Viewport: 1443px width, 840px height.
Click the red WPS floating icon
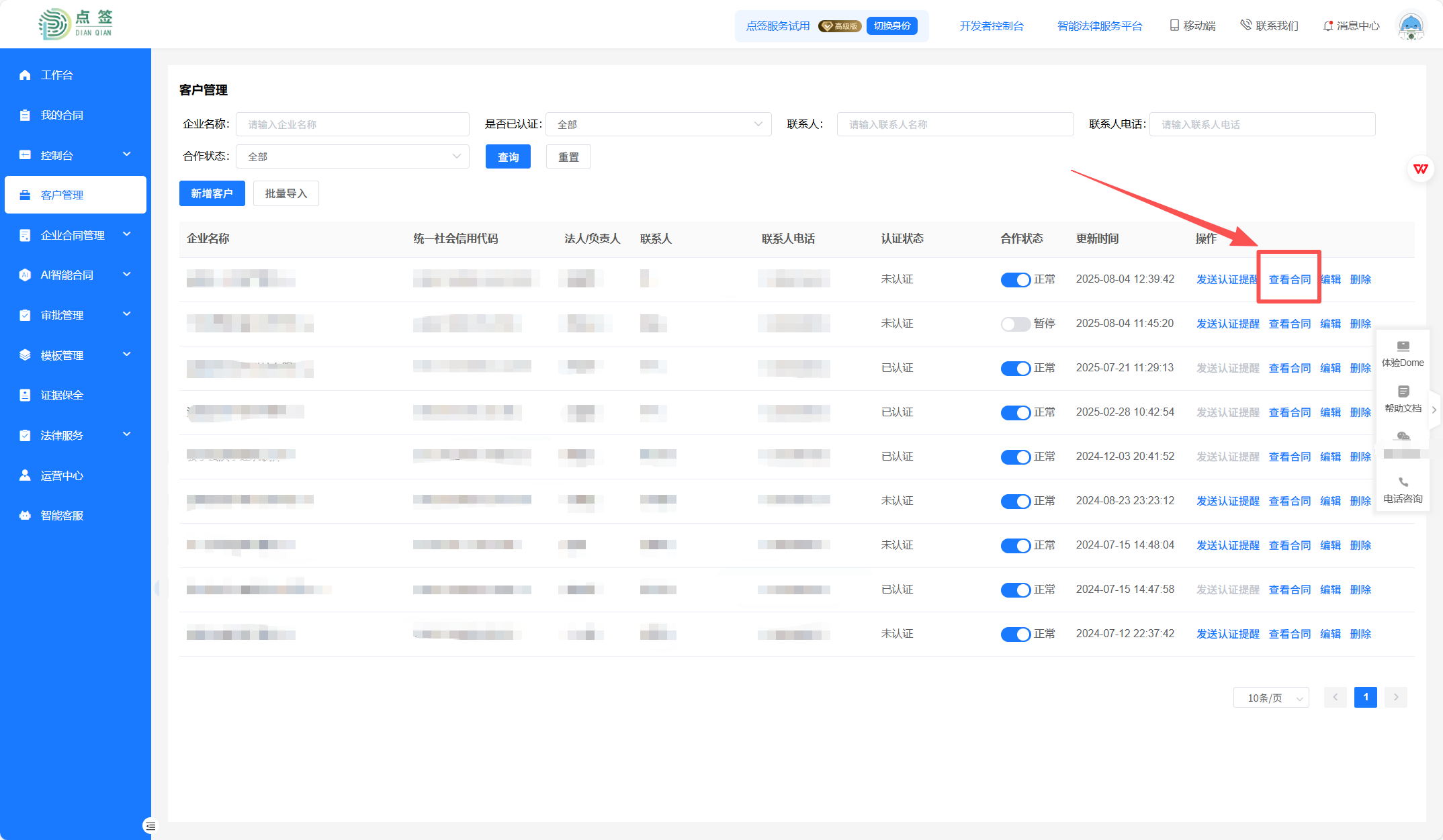1420,169
